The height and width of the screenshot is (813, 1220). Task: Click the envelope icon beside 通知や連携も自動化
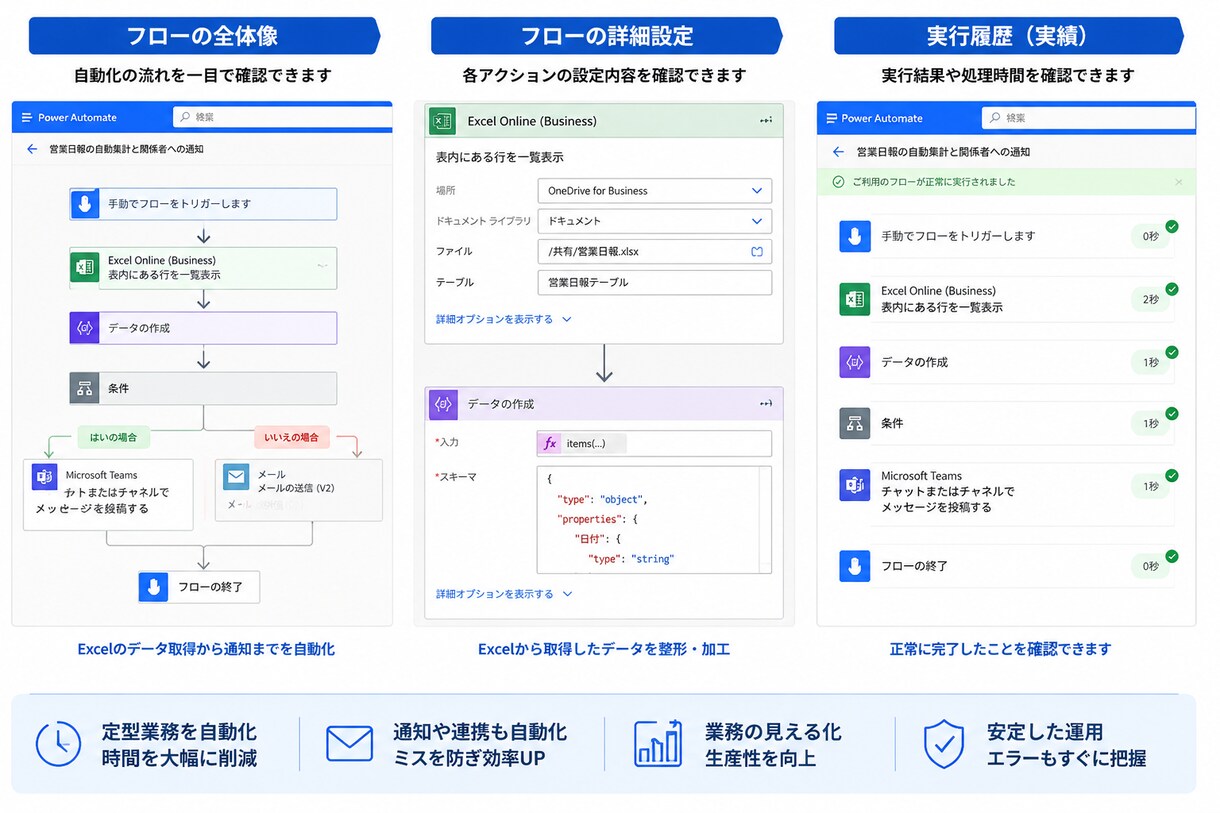[349, 744]
